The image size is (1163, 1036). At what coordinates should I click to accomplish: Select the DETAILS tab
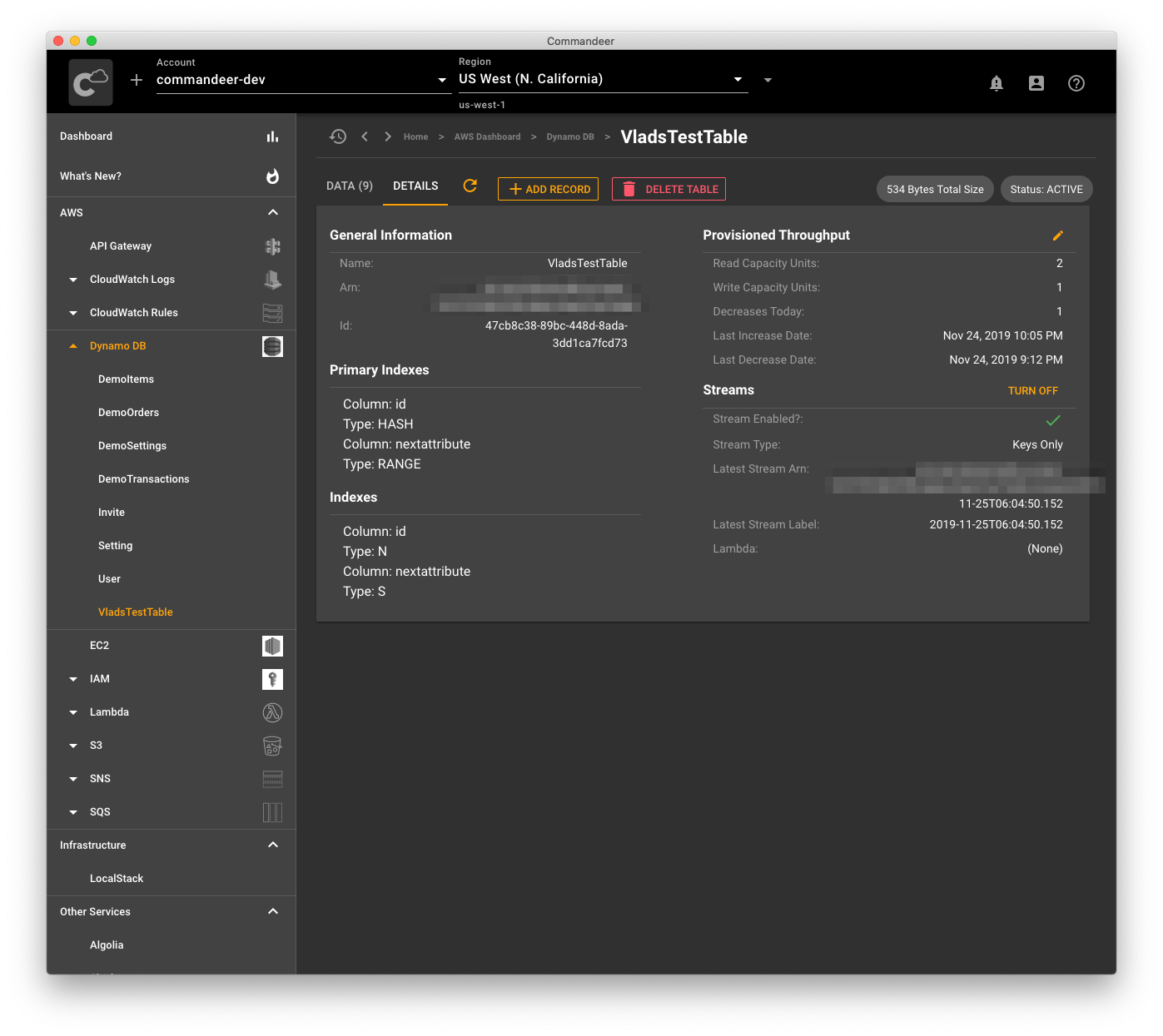coord(415,186)
